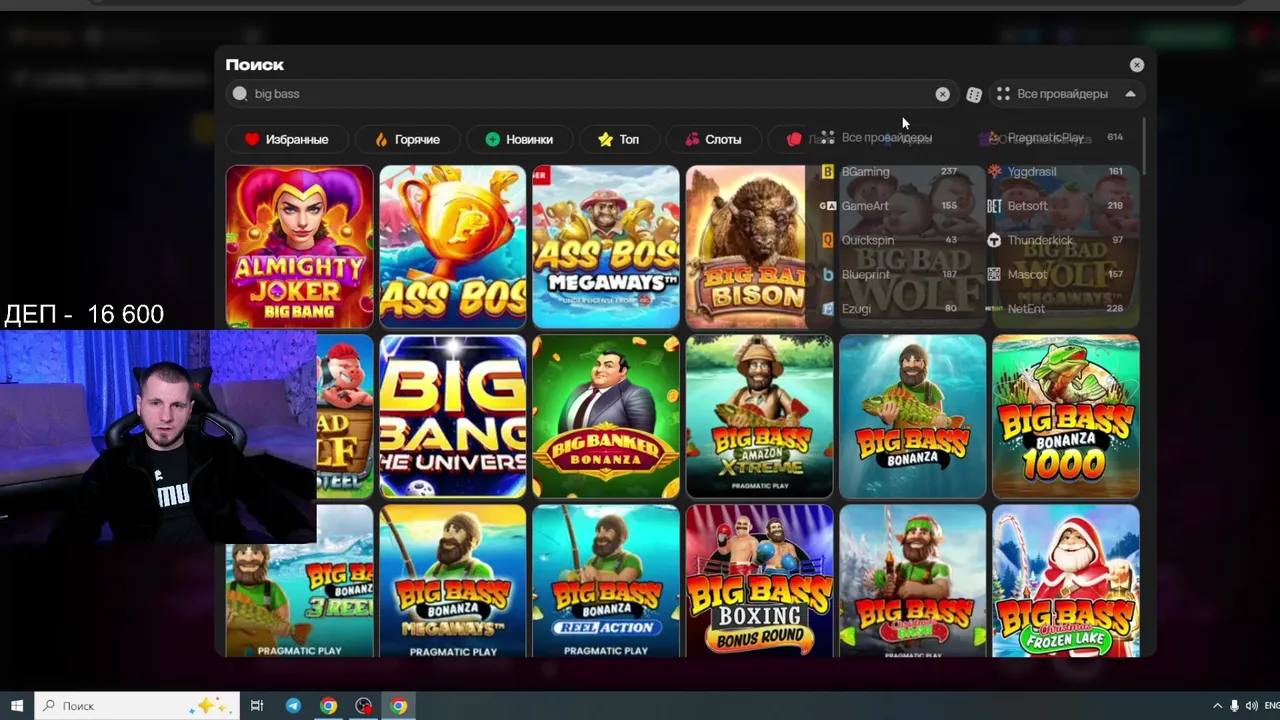Open the Almighty Joker Big Bang game

tap(299, 246)
